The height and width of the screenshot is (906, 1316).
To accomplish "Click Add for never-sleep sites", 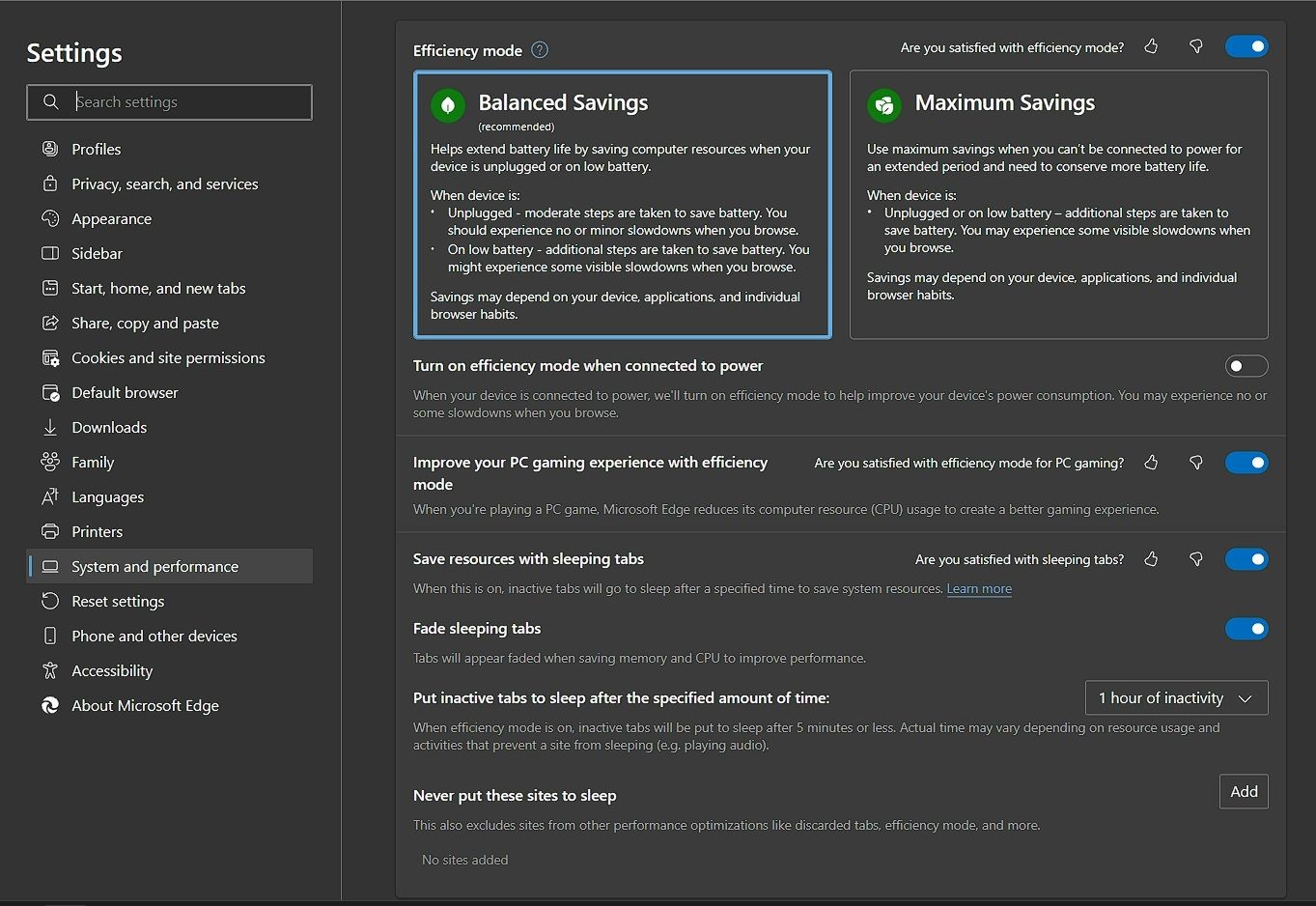I will (x=1244, y=792).
